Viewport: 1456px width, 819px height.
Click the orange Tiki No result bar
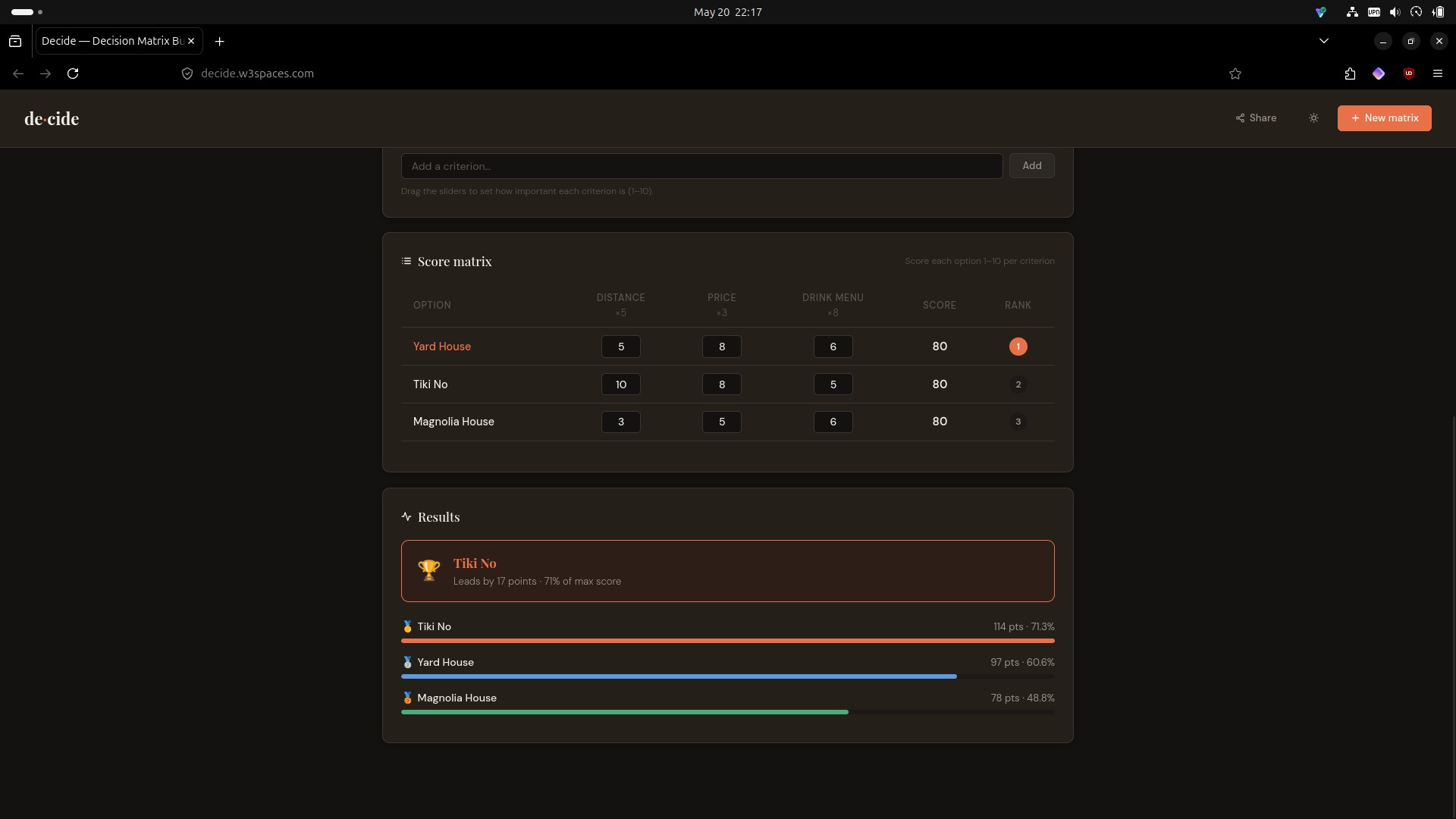point(727,641)
